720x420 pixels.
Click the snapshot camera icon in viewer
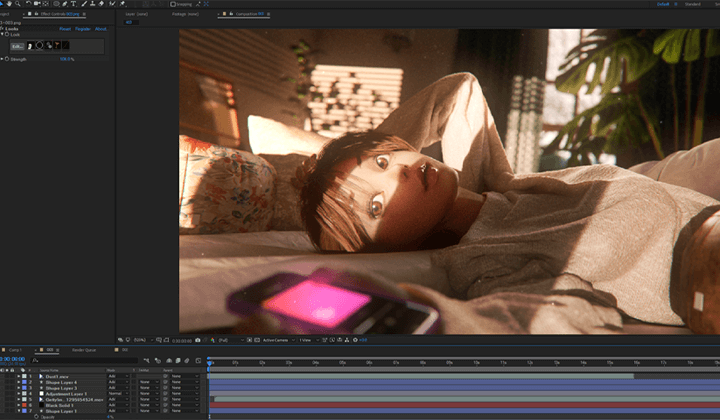[x=197, y=340]
